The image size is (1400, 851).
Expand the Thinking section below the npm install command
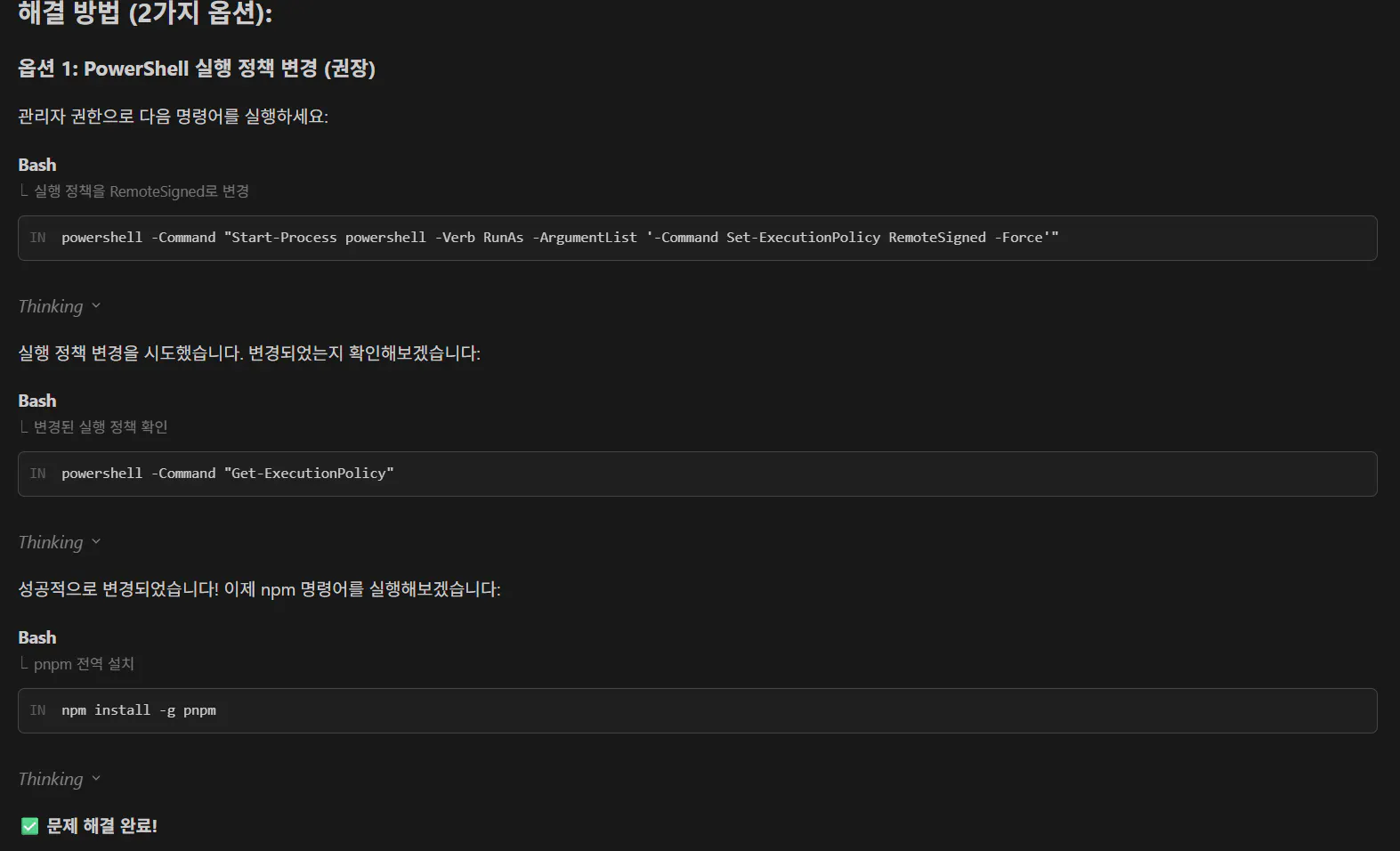[x=59, y=779]
